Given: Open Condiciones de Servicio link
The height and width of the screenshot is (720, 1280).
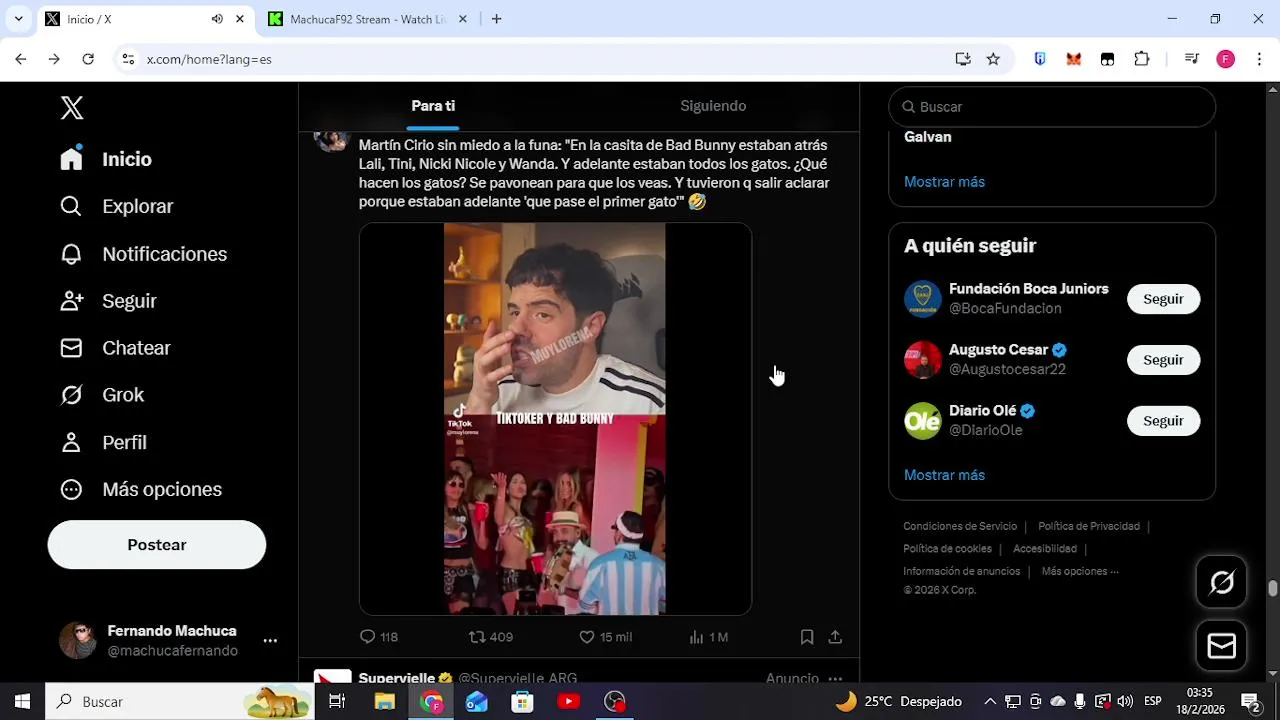Looking at the screenshot, I should (x=960, y=526).
